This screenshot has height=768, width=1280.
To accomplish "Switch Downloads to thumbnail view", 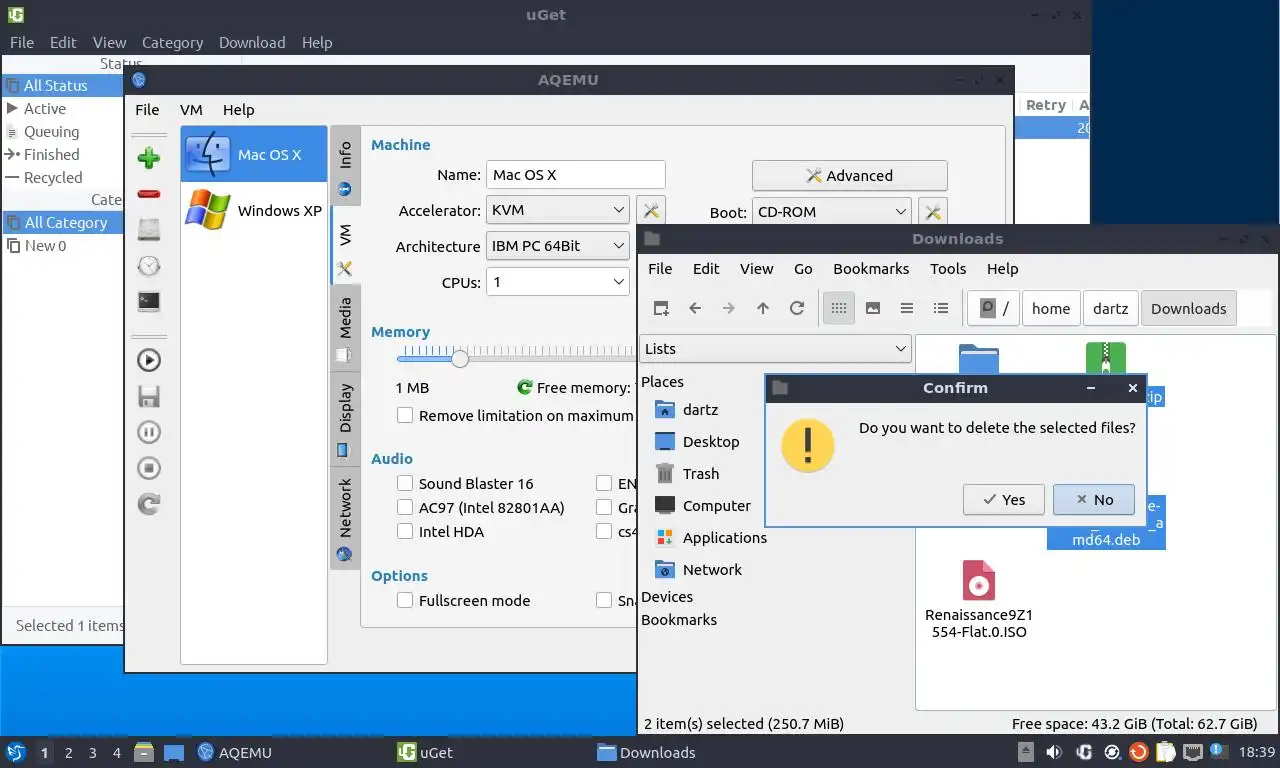I will (x=873, y=308).
